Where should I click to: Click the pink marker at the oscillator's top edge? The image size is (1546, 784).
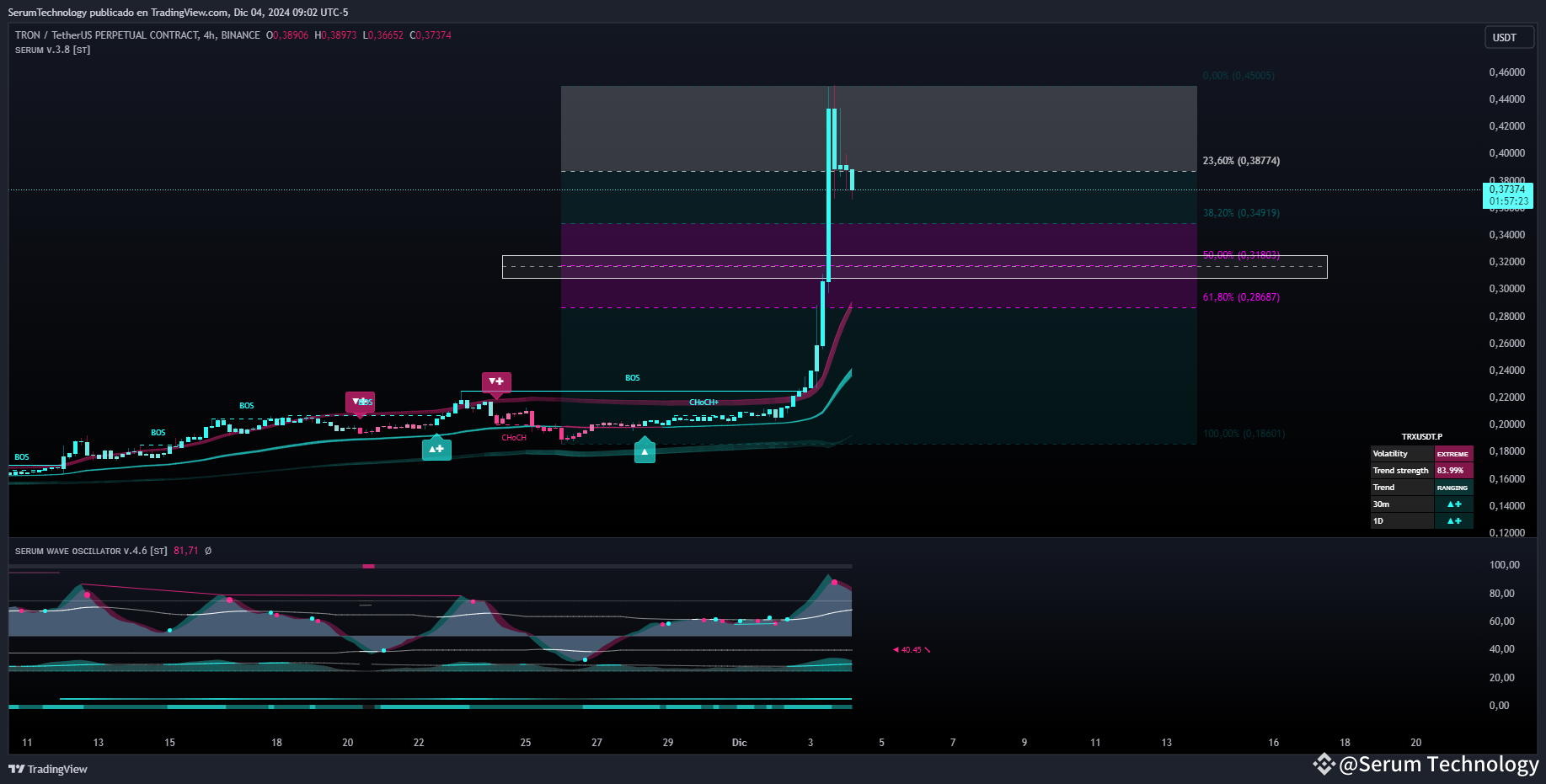[368, 566]
